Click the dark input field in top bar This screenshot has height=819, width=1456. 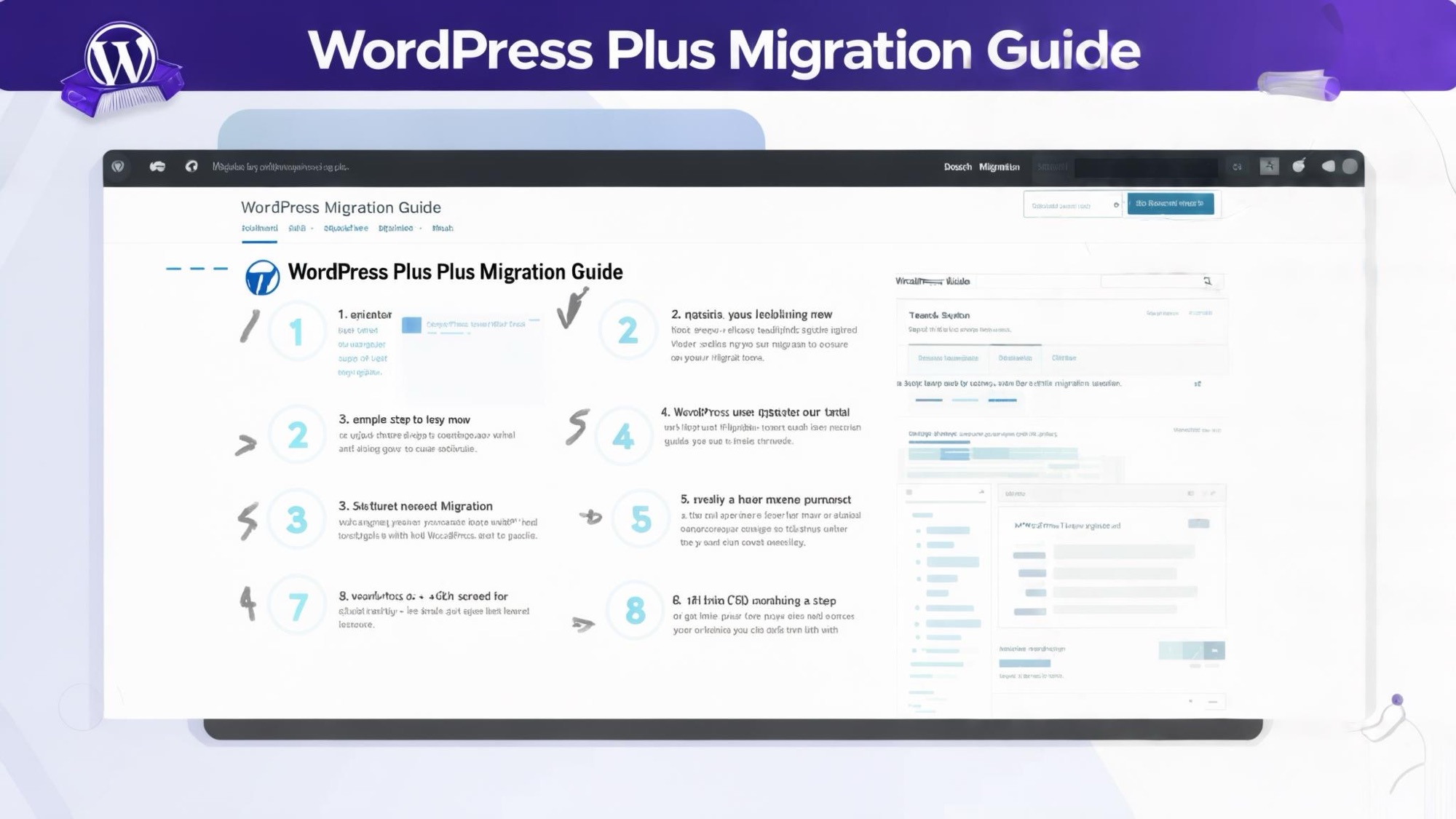(x=1145, y=167)
